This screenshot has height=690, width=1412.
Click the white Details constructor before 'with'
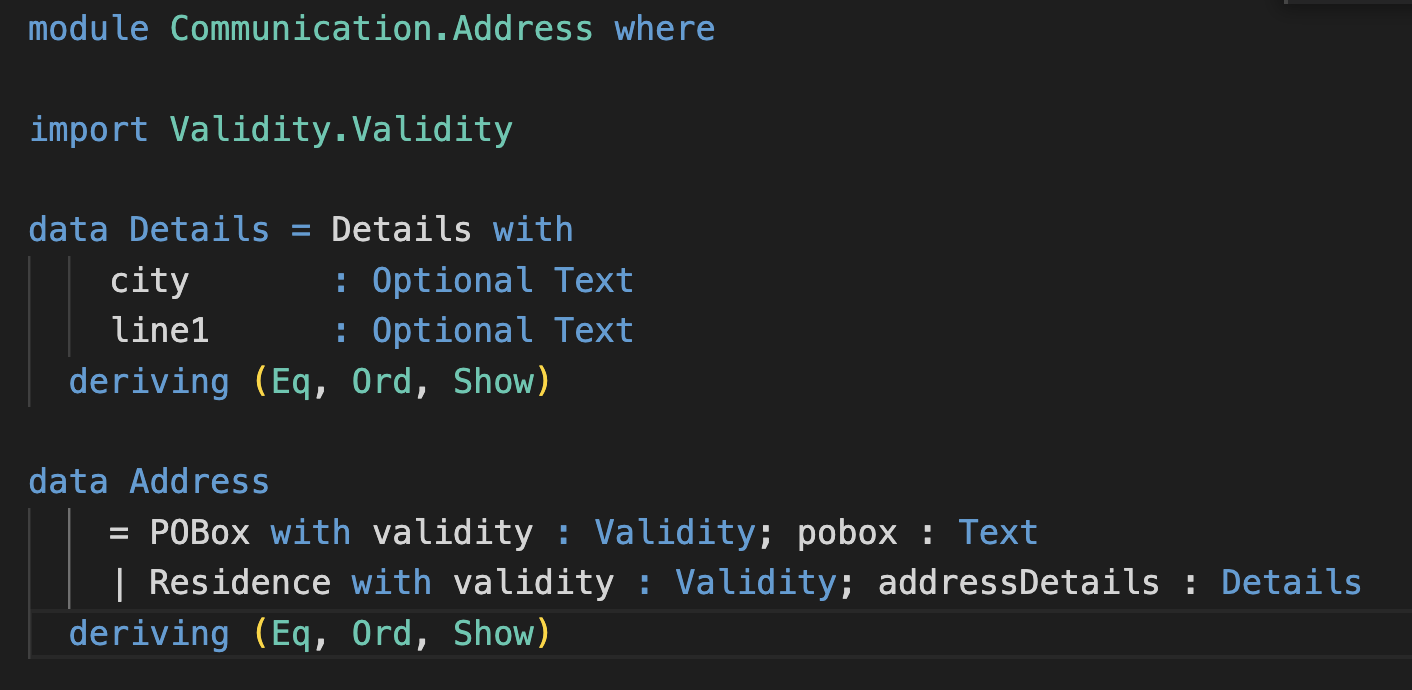pyautogui.click(x=401, y=230)
